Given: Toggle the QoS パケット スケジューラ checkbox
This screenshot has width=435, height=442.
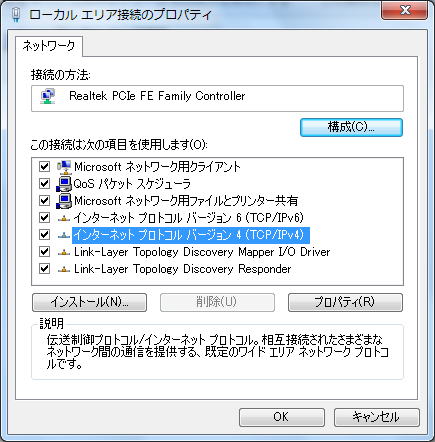Looking at the screenshot, I should click(44, 183).
